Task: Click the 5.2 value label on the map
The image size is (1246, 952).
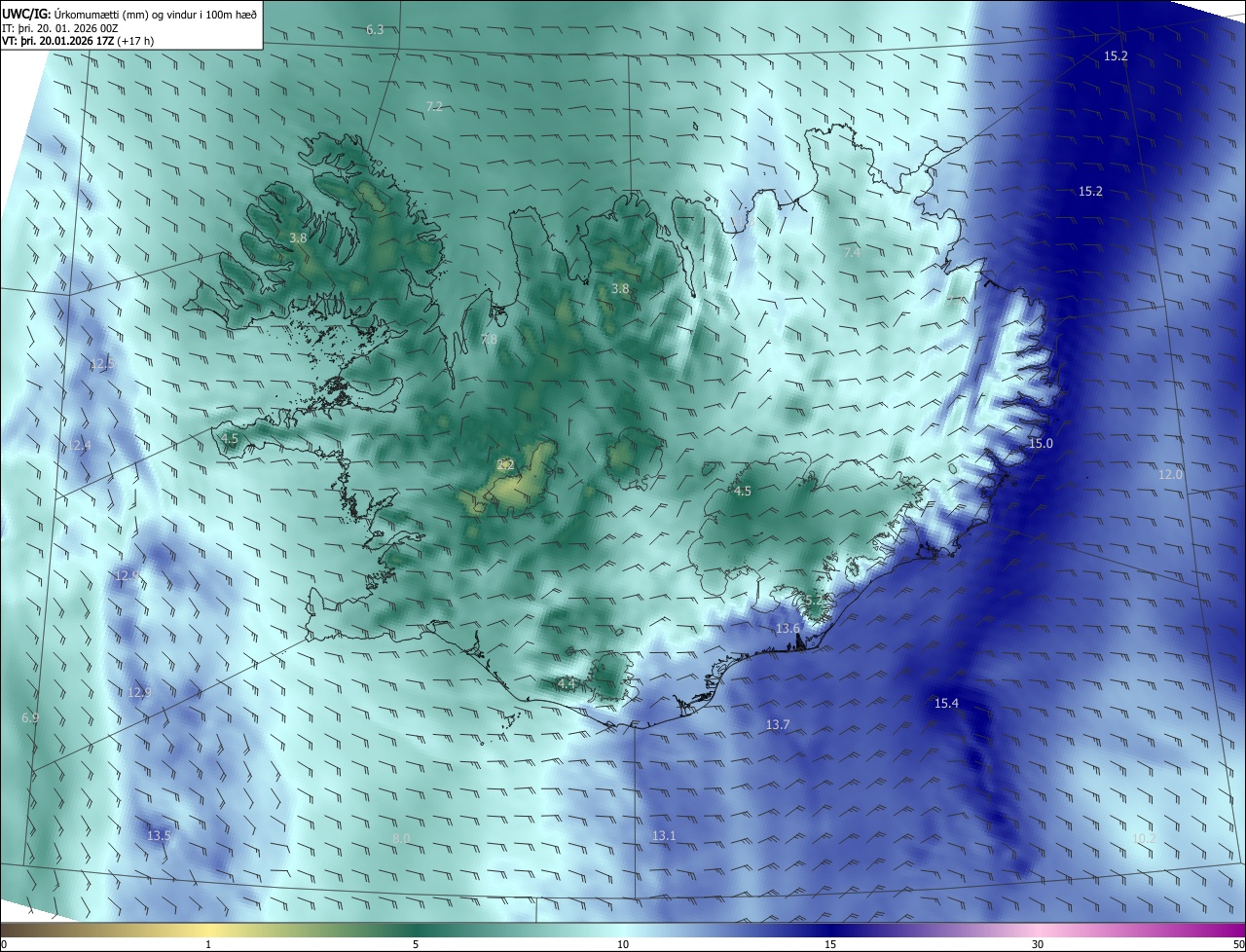Action: (814, 601)
